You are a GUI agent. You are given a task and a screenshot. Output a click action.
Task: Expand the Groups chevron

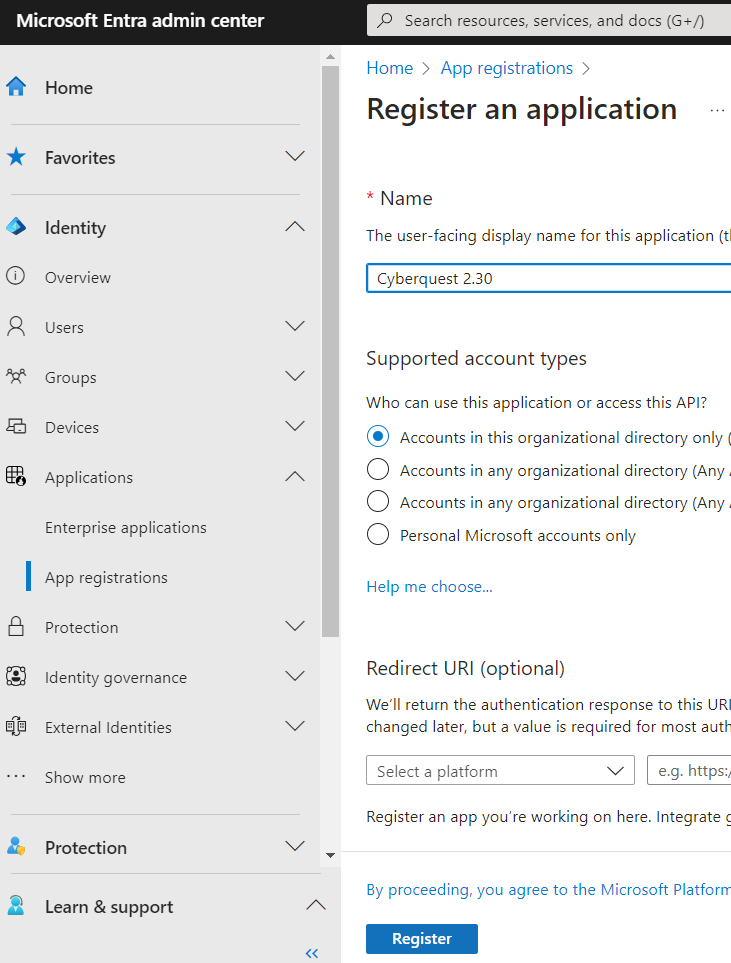[x=295, y=375]
